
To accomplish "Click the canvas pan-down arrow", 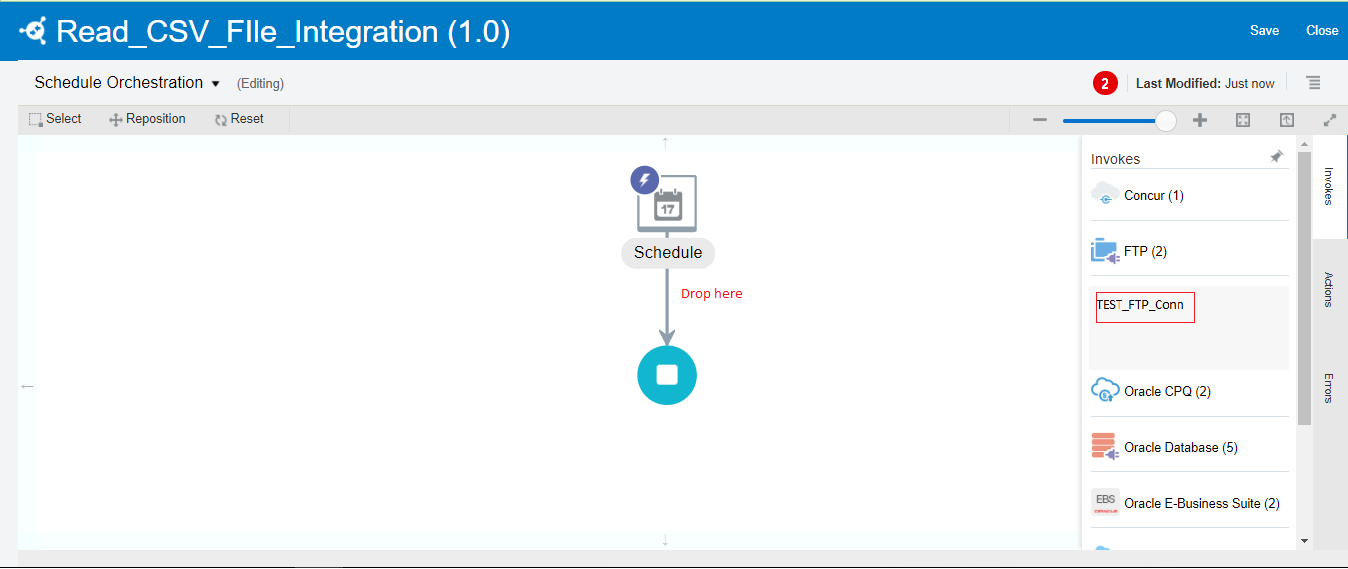I will point(665,540).
